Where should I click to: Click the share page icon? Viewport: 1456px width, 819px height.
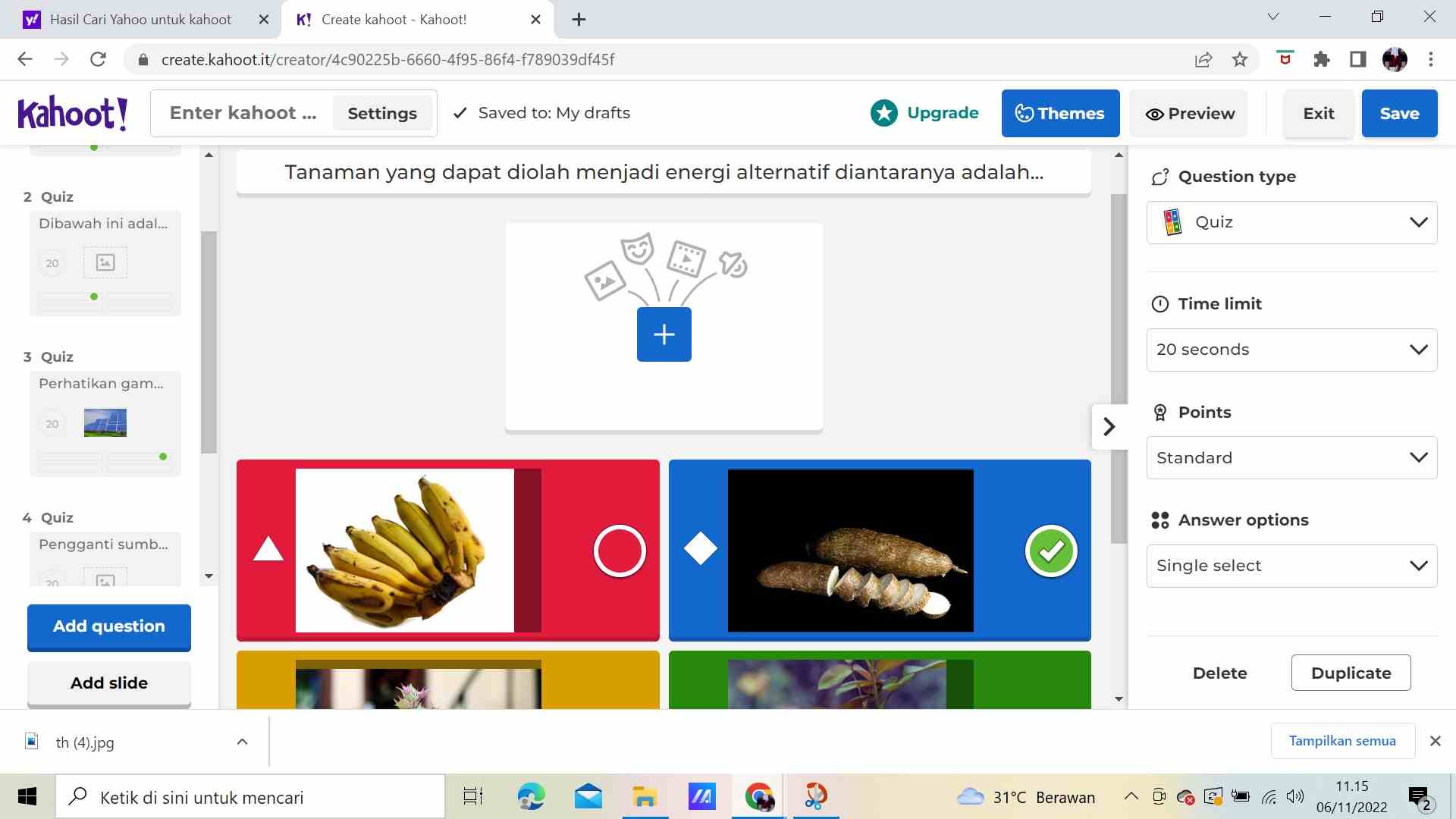pos(1203,59)
